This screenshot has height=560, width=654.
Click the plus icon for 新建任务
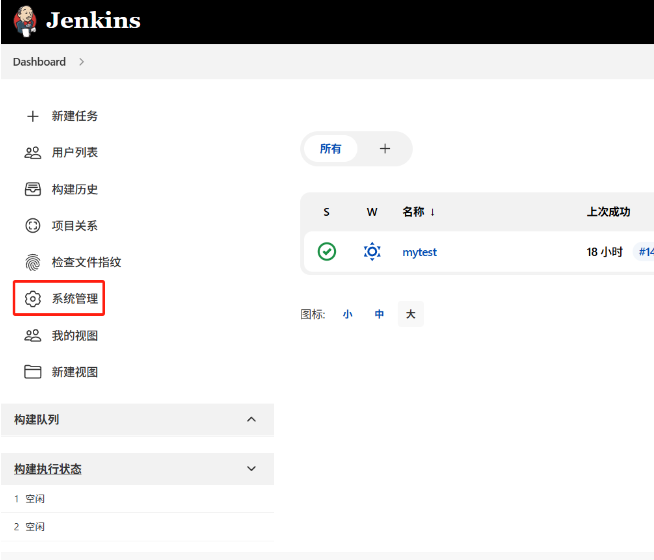click(33, 116)
